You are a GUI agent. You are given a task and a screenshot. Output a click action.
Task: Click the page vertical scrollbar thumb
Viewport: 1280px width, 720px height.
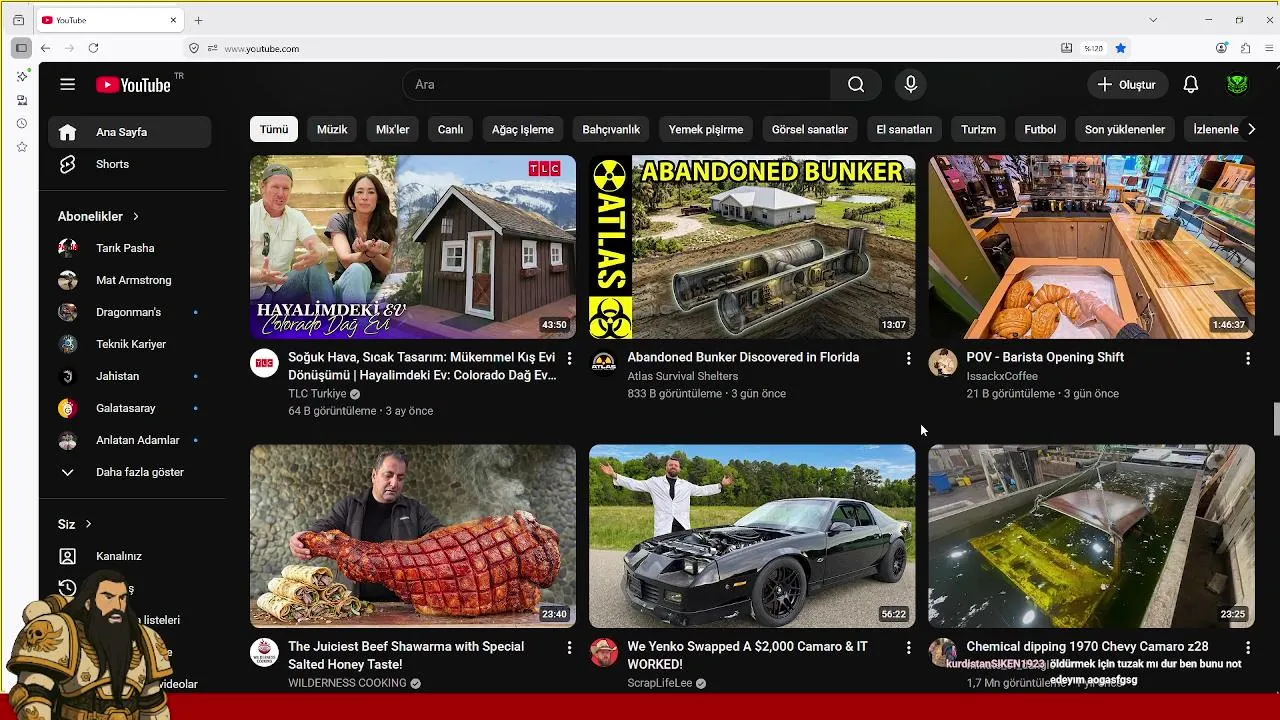coord(1276,419)
